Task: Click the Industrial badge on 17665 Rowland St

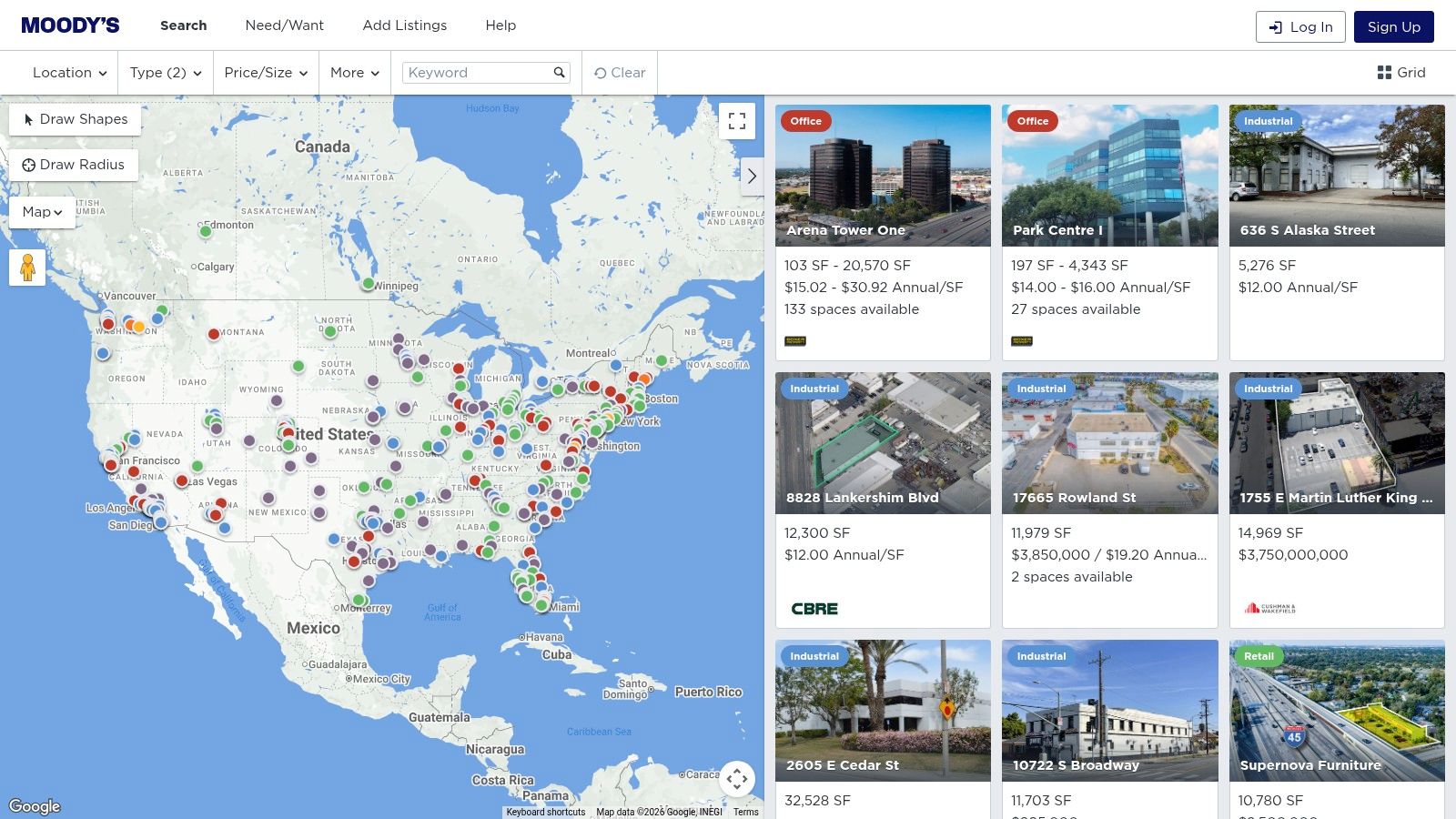Action: pos(1041,389)
